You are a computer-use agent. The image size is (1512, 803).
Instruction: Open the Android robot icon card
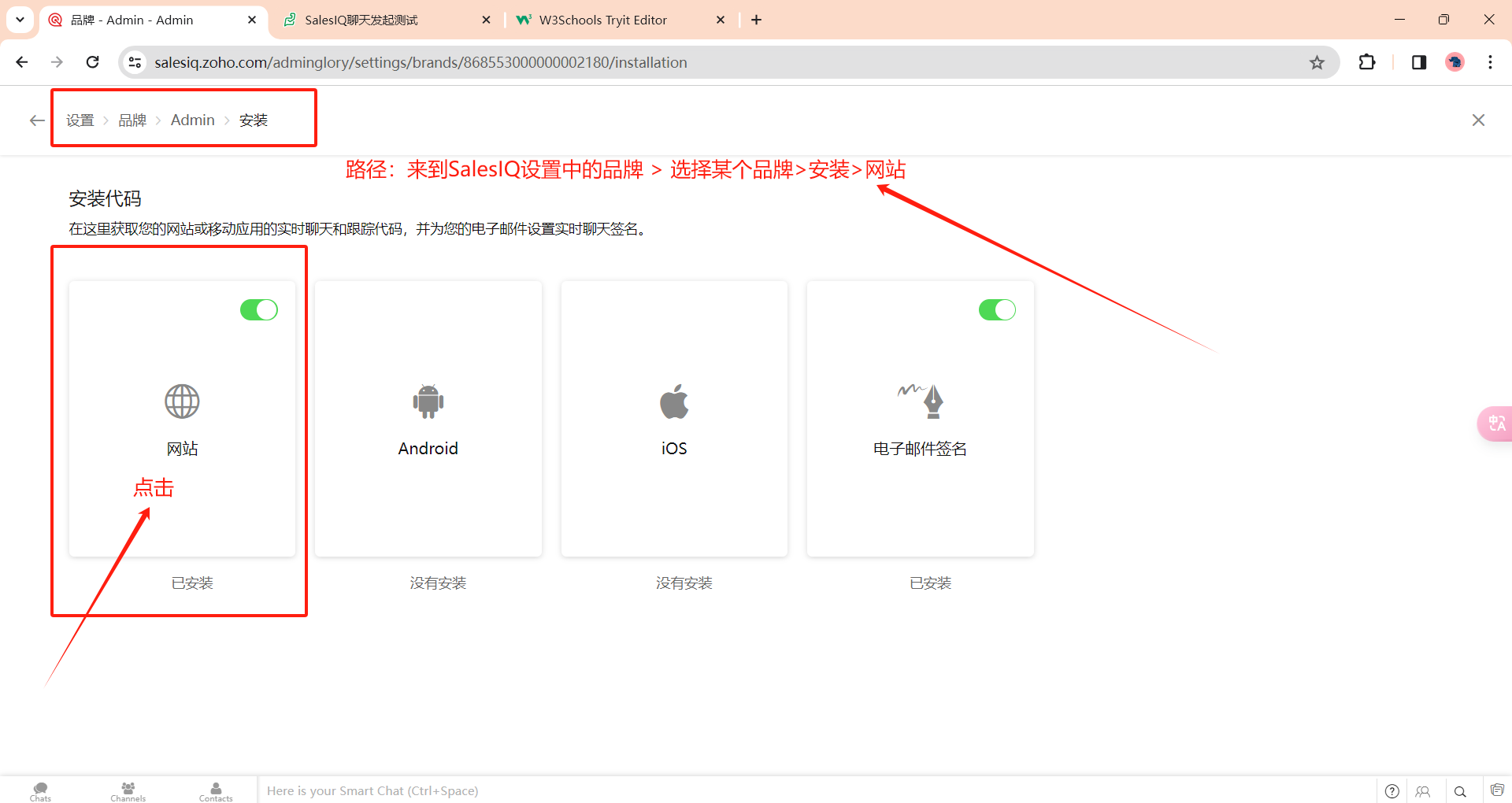(428, 401)
